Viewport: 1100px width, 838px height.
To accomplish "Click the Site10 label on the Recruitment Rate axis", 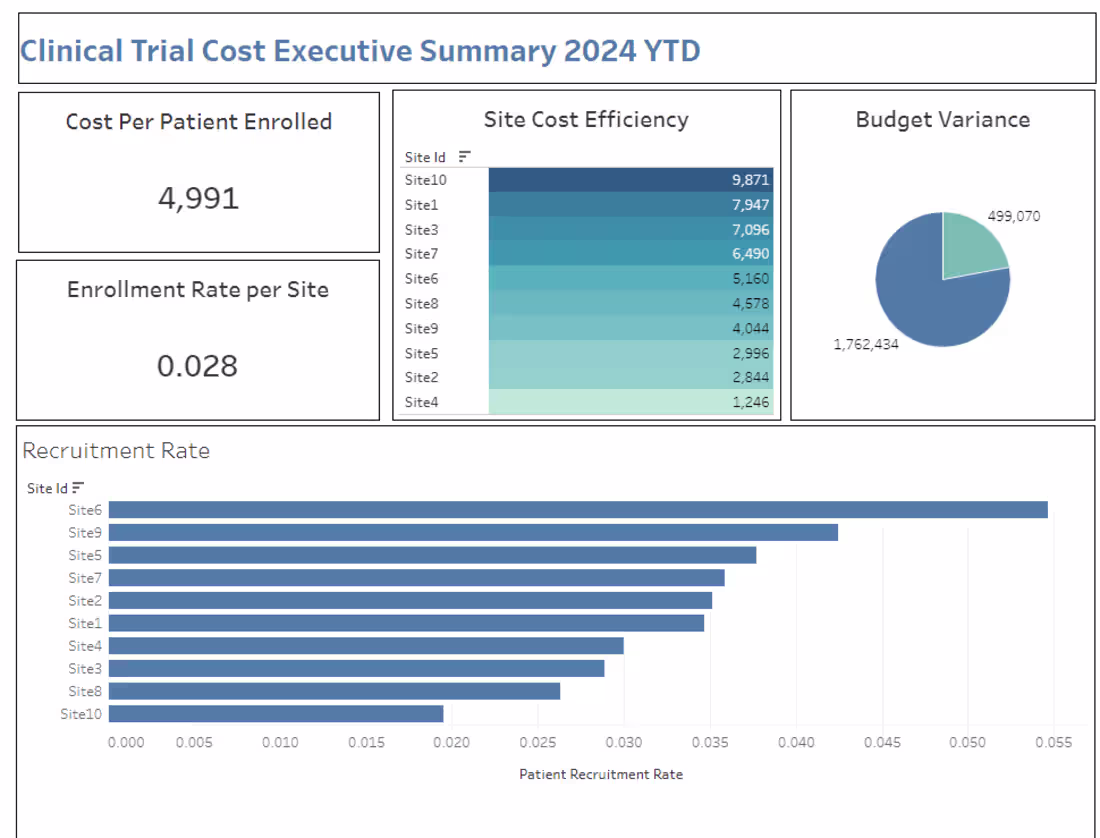I will [80, 713].
